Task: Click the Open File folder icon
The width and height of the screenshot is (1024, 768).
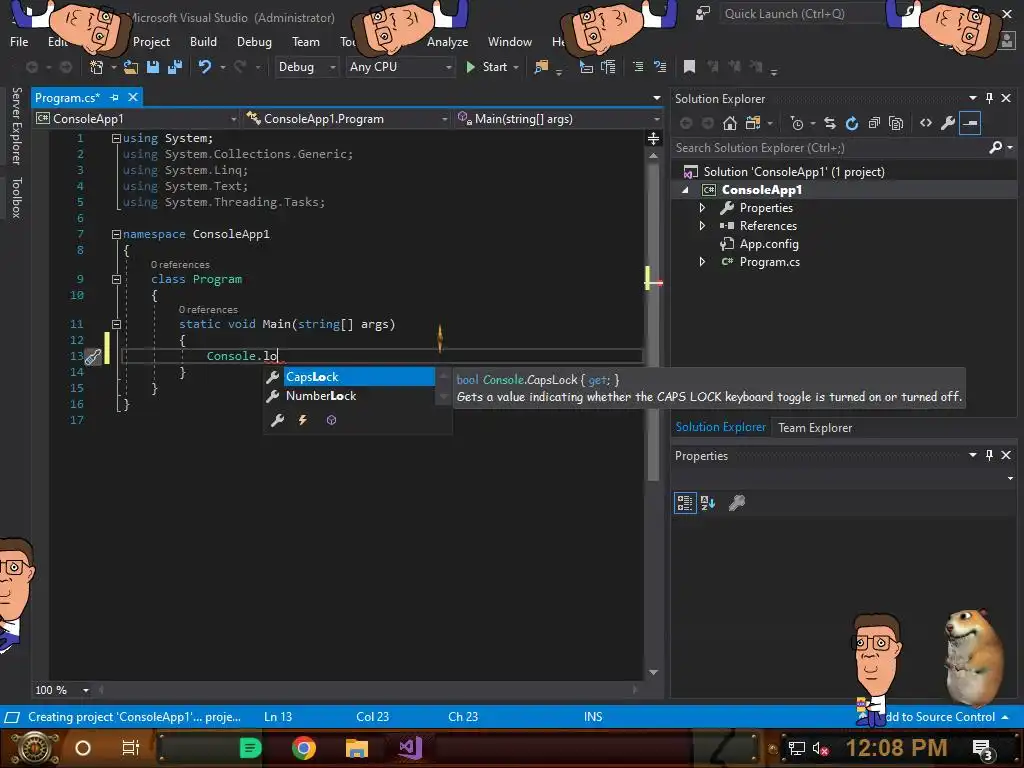Action: tap(131, 67)
